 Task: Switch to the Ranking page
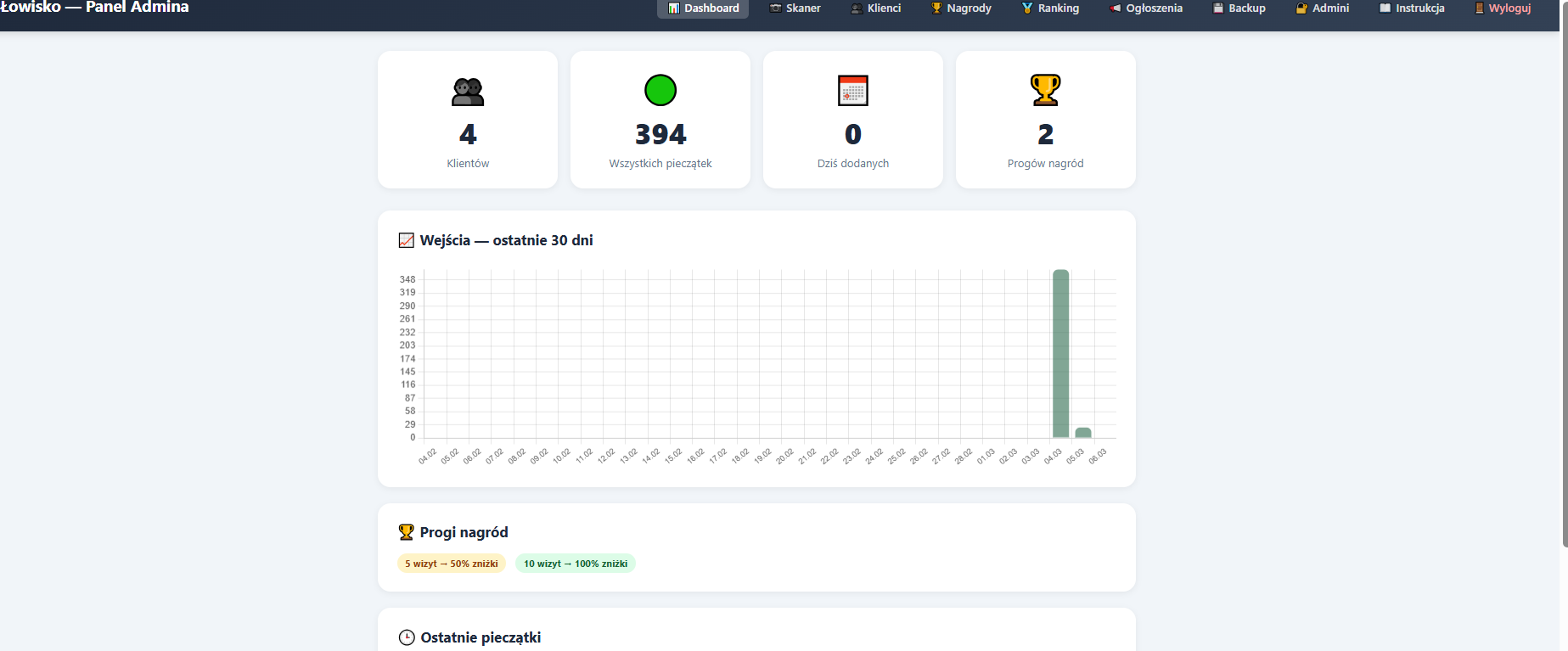[1050, 8]
